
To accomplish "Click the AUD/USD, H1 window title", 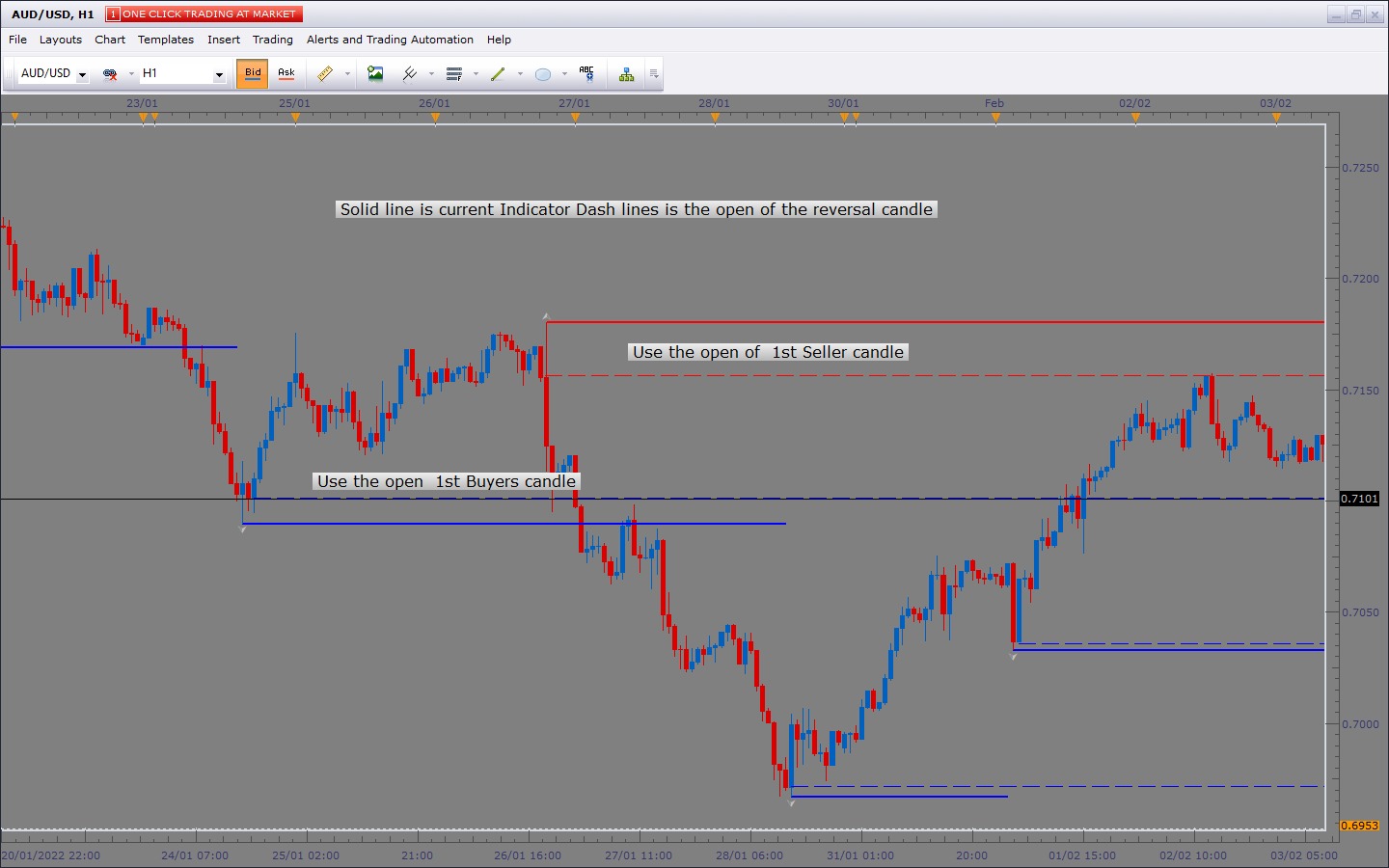I will coord(53,14).
